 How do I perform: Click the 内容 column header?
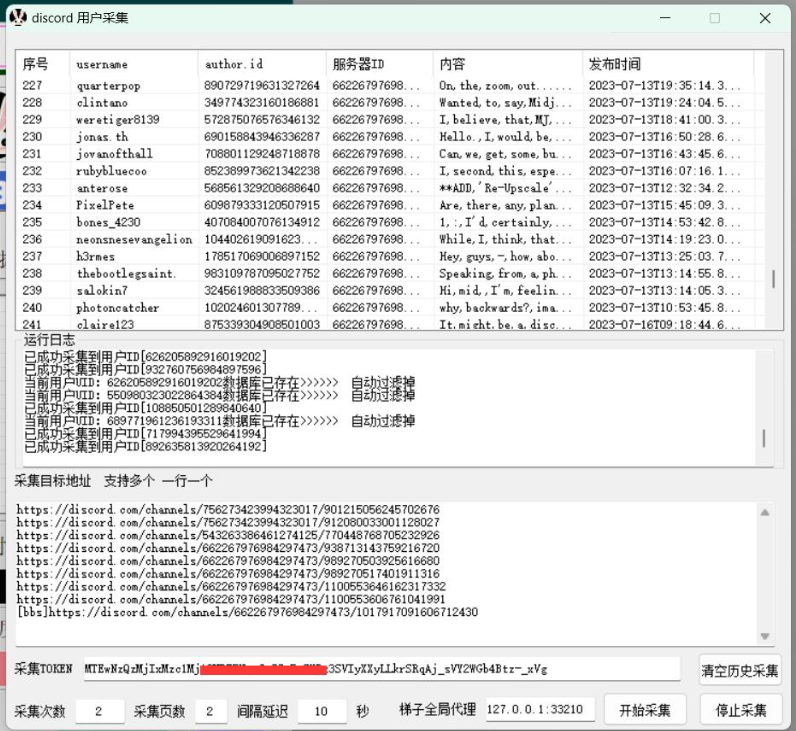(508, 64)
